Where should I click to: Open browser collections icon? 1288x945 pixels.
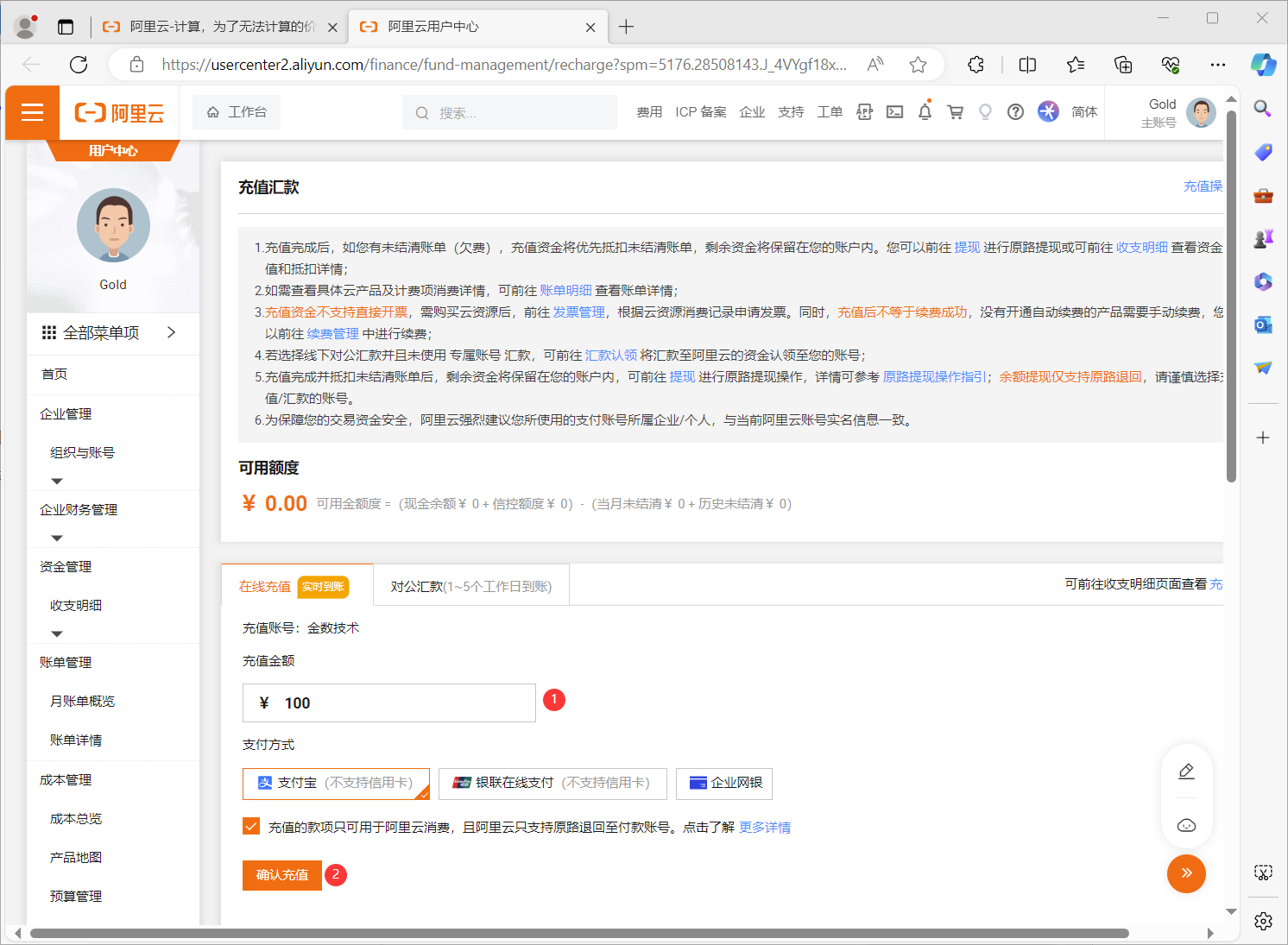coord(1123,65)
